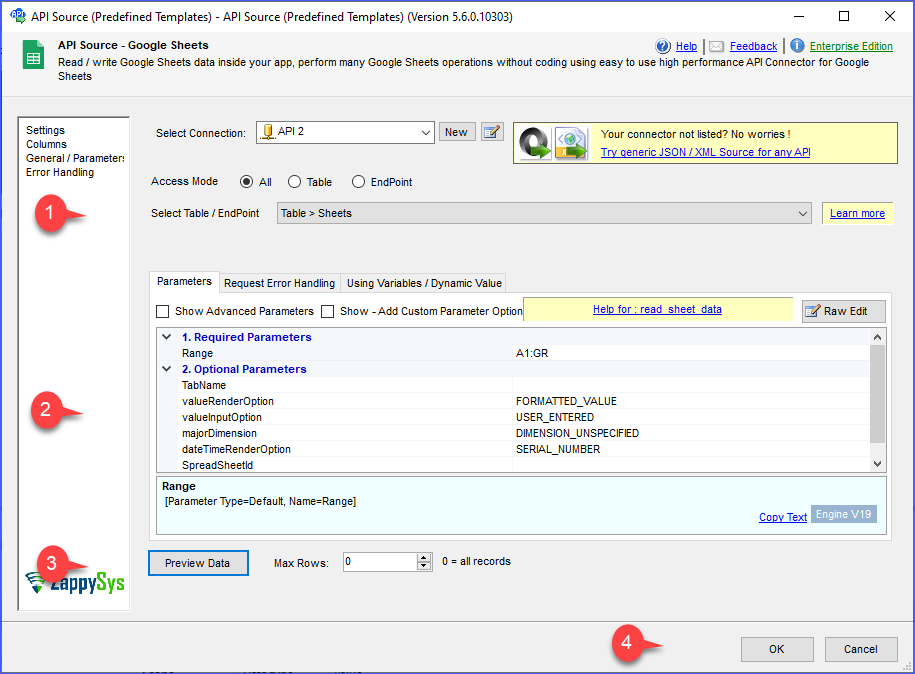Open the Feedback link
This screenshot has height=674, width=915.
click(753, 46)
